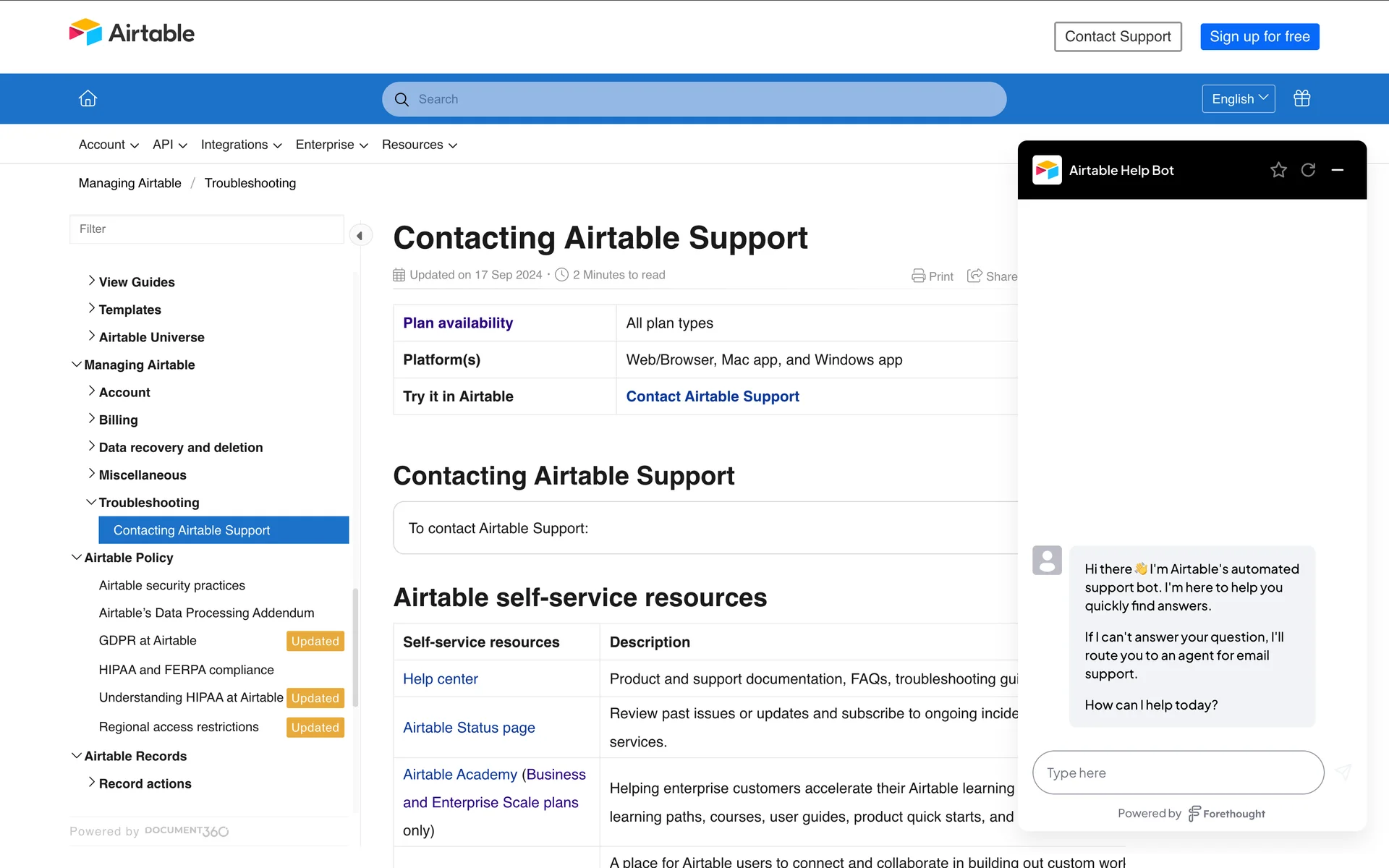Collapse the Airtable Policy section
The height and width of the screenshot is (868, 1389).
[76, 557]
